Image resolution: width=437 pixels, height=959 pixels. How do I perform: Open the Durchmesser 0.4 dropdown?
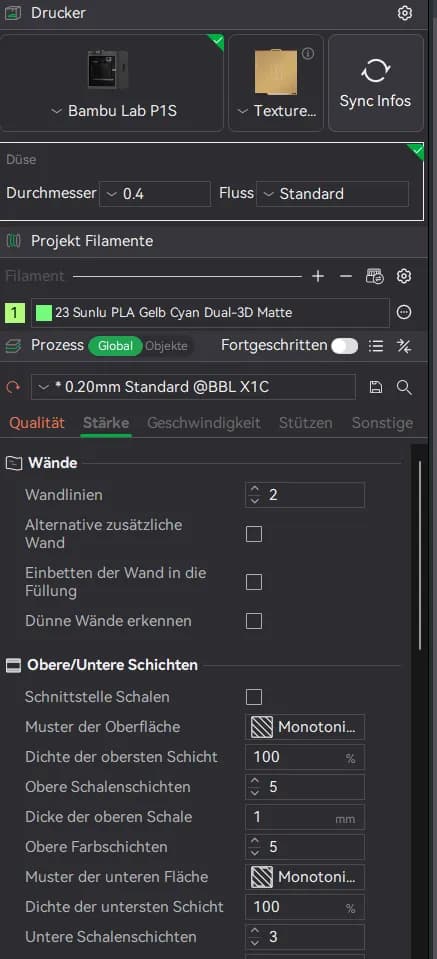[x=155, y=194]
